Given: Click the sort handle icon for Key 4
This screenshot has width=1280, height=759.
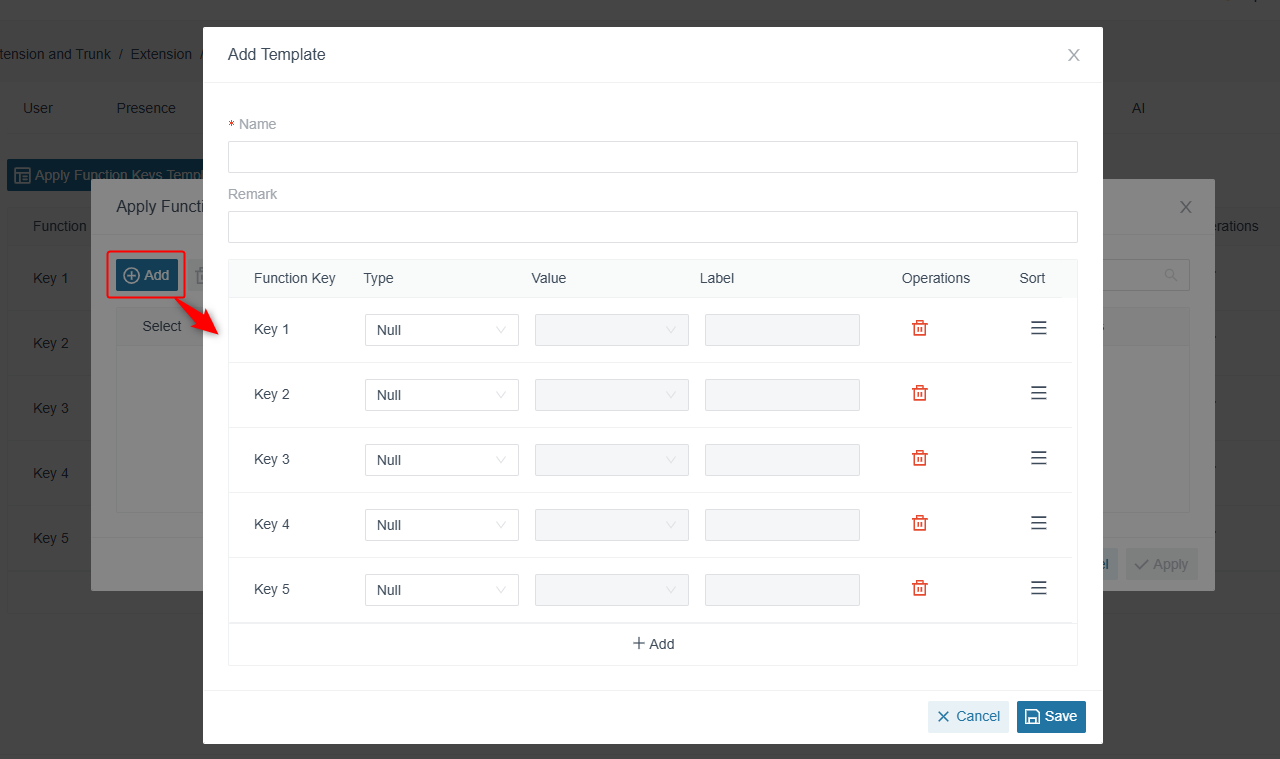Looking at the screenshot, I should 1039,523.
